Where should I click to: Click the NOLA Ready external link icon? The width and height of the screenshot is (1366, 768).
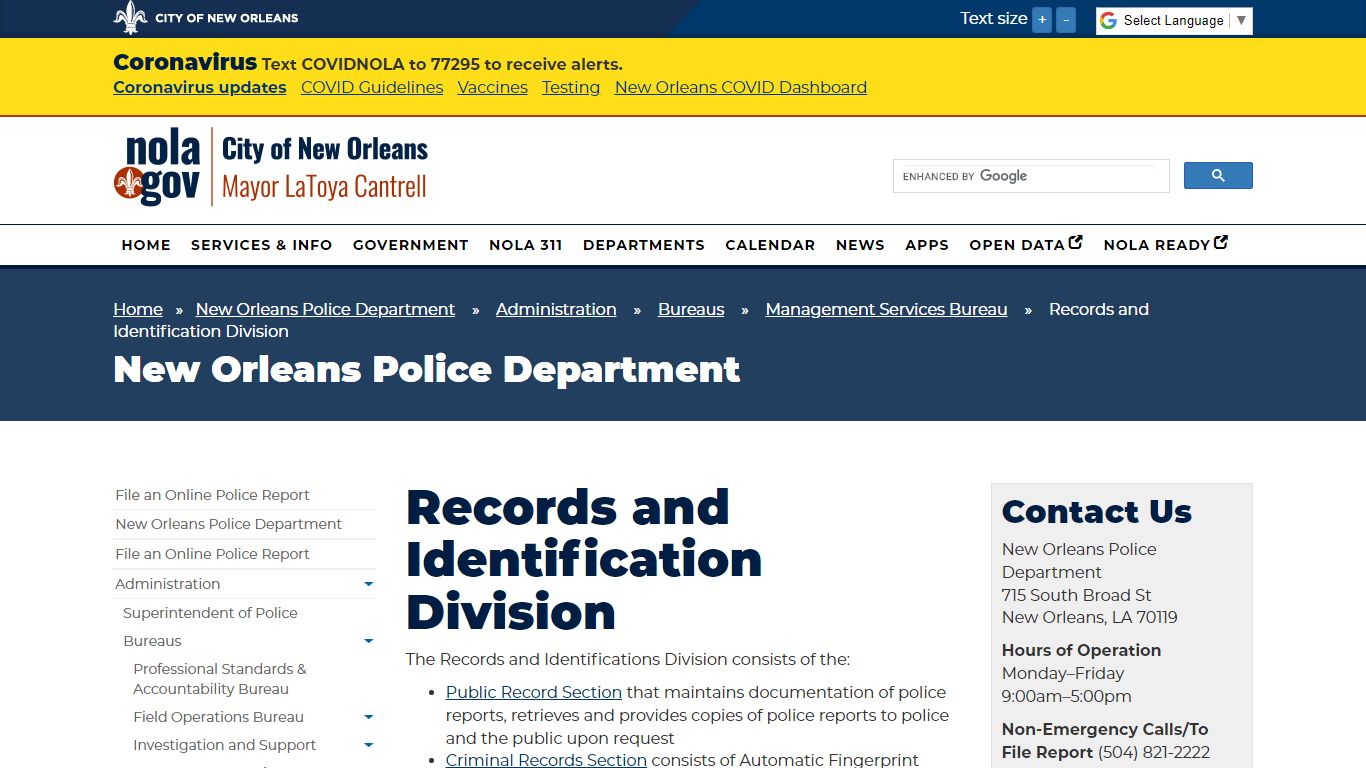pos(1221,242)
